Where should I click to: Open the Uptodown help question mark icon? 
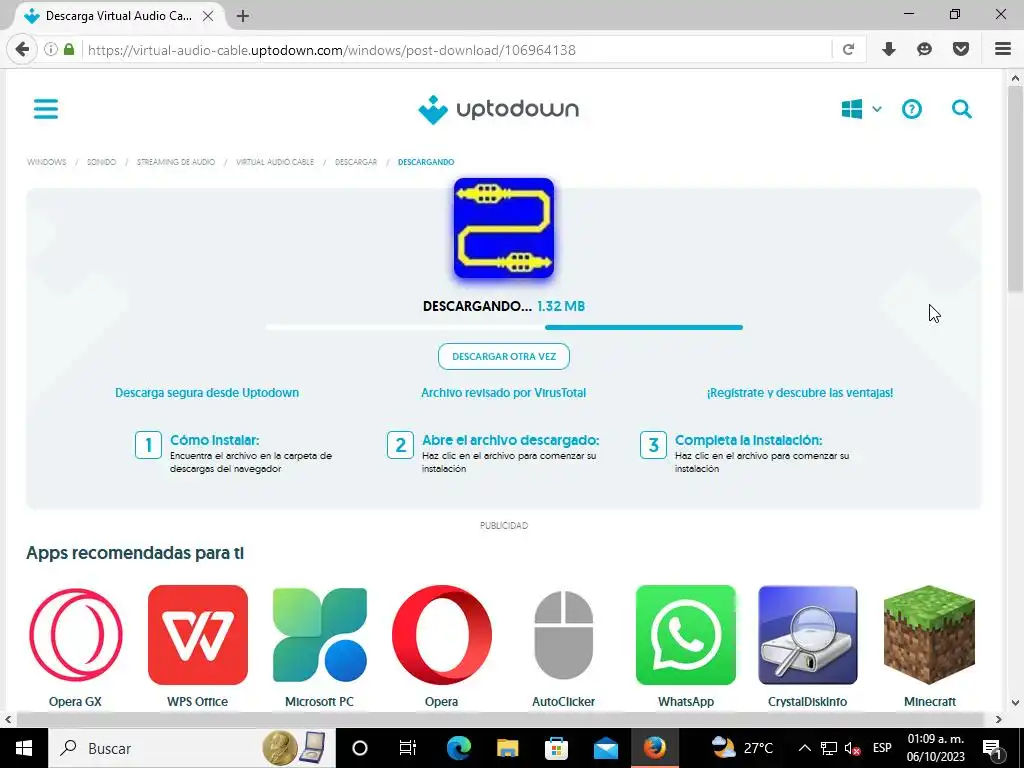click(x=912, y=109)
